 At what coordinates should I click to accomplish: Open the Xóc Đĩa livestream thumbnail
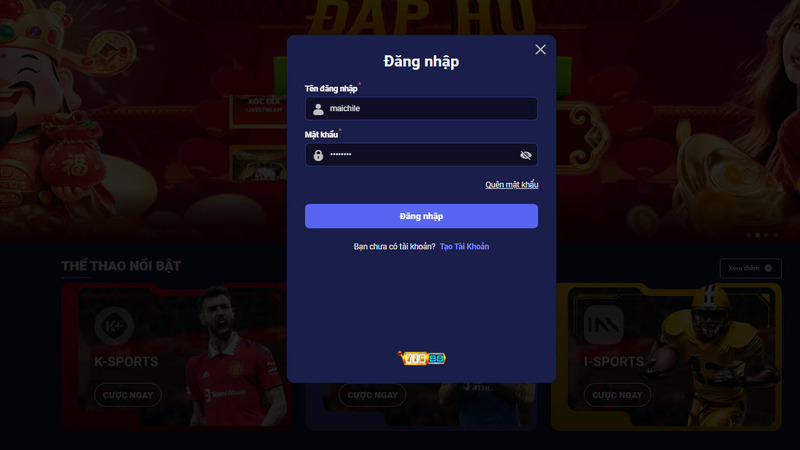pos(259,110)
